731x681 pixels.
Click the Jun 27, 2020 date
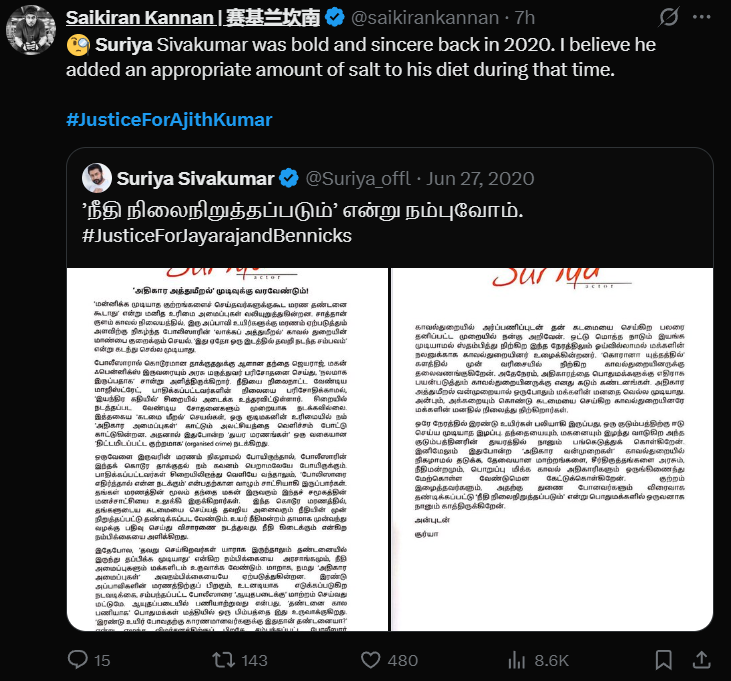480,179
